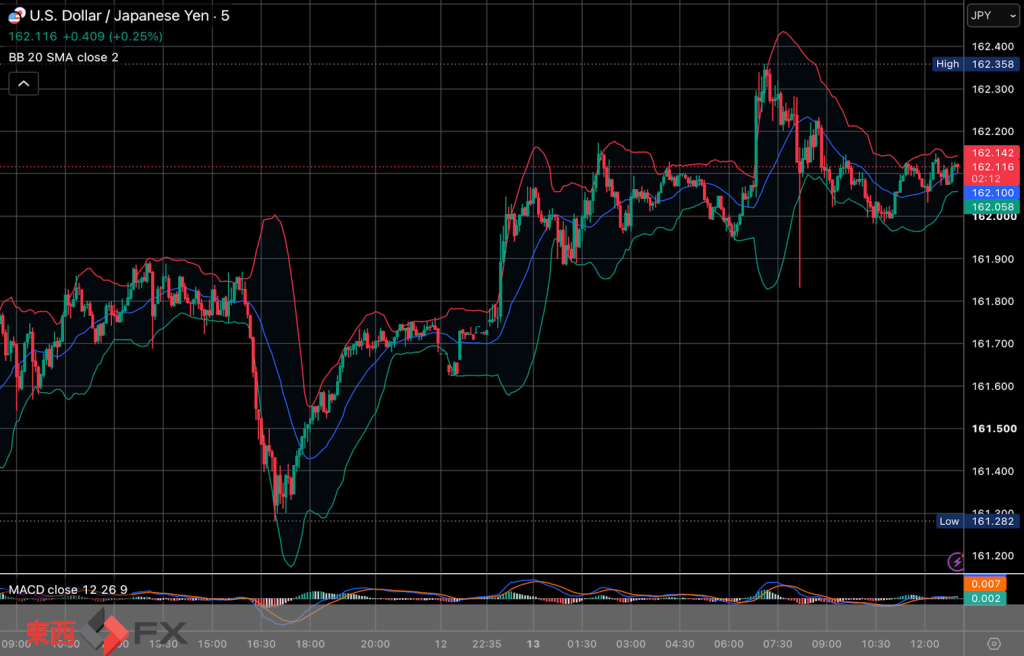The image size is (1024, 656).
Task: Click the 162.400 price scale label
Action: click(x=993, y=46)
